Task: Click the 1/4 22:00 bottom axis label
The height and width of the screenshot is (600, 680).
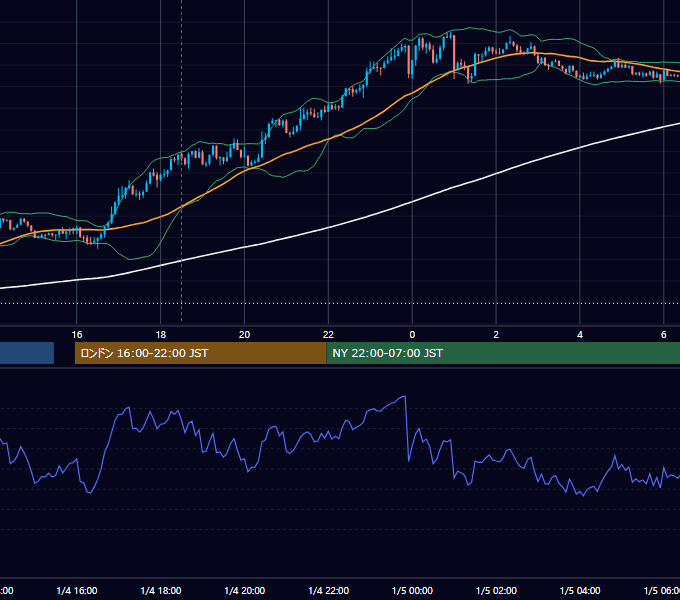Action: 328,591
